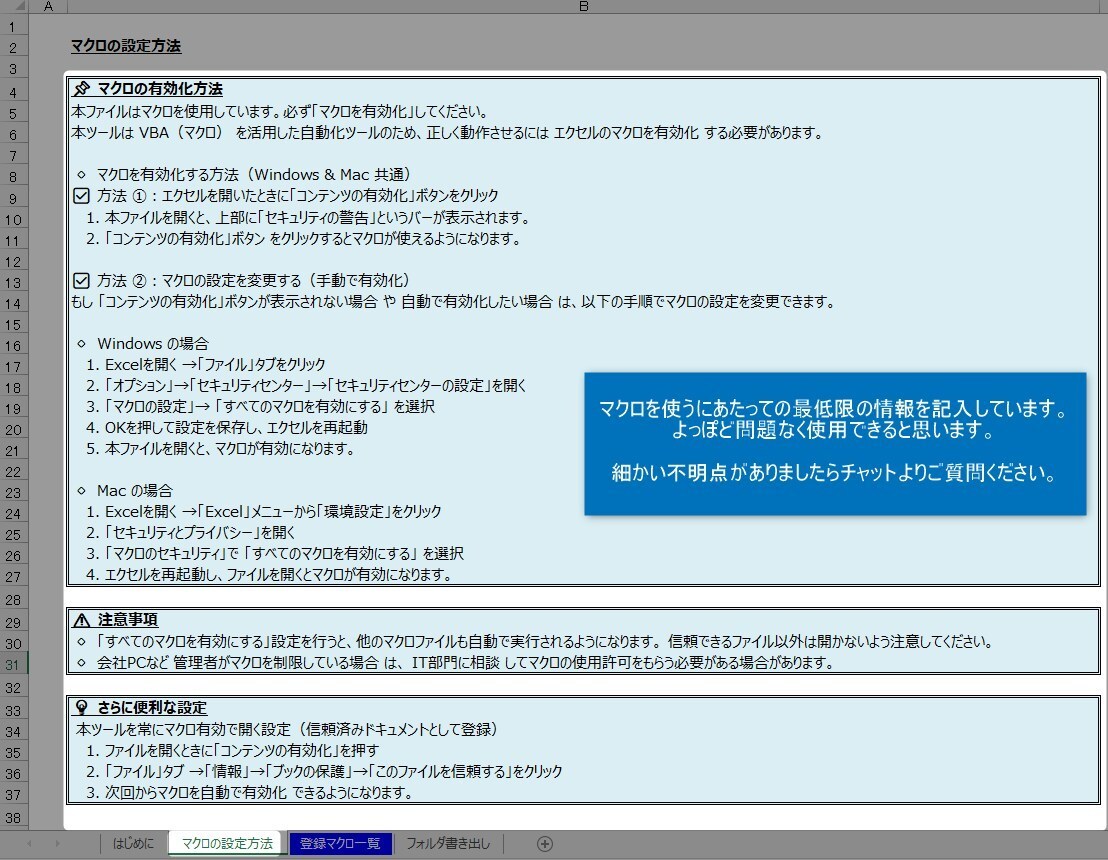The image size is (1108, 860).
Task: Select column A header
Action: tap(47, 6)
